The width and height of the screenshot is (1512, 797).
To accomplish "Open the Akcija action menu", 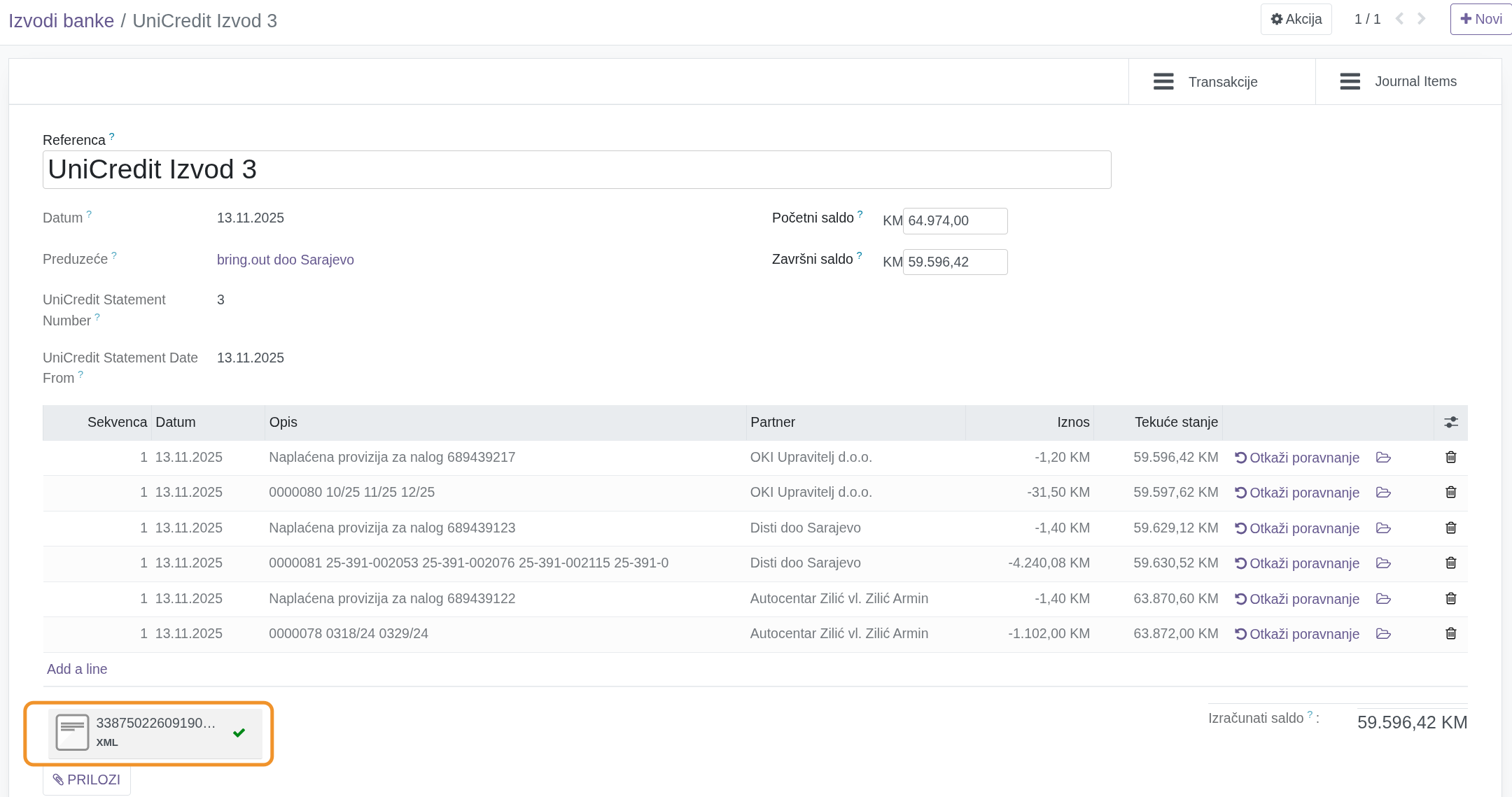I will [x=1296, y=19].
